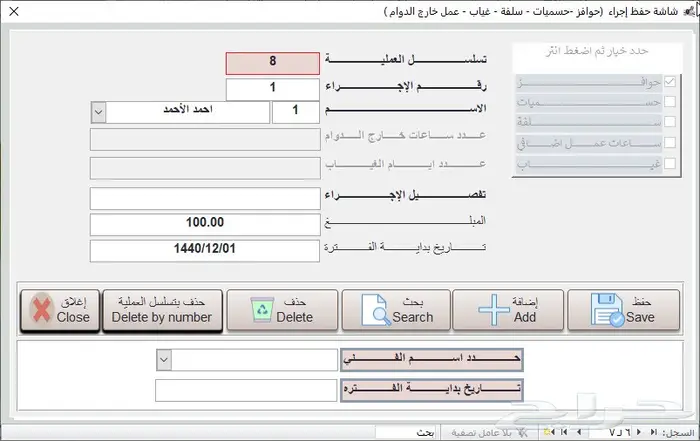Click the record search (بحث) box in status bar
This screenshot has width=700, height=441.
pyautogui.click(x=406, y=433)
